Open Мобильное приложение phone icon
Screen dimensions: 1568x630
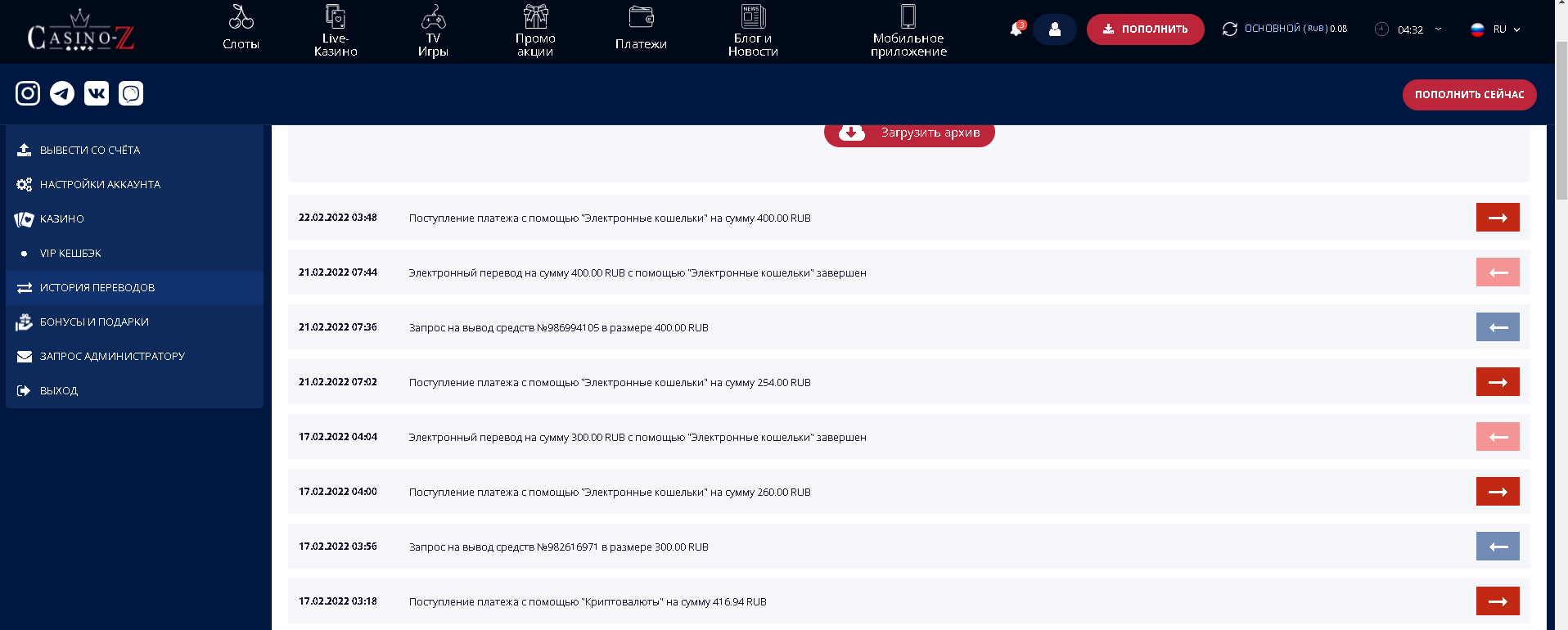[908, 16]
